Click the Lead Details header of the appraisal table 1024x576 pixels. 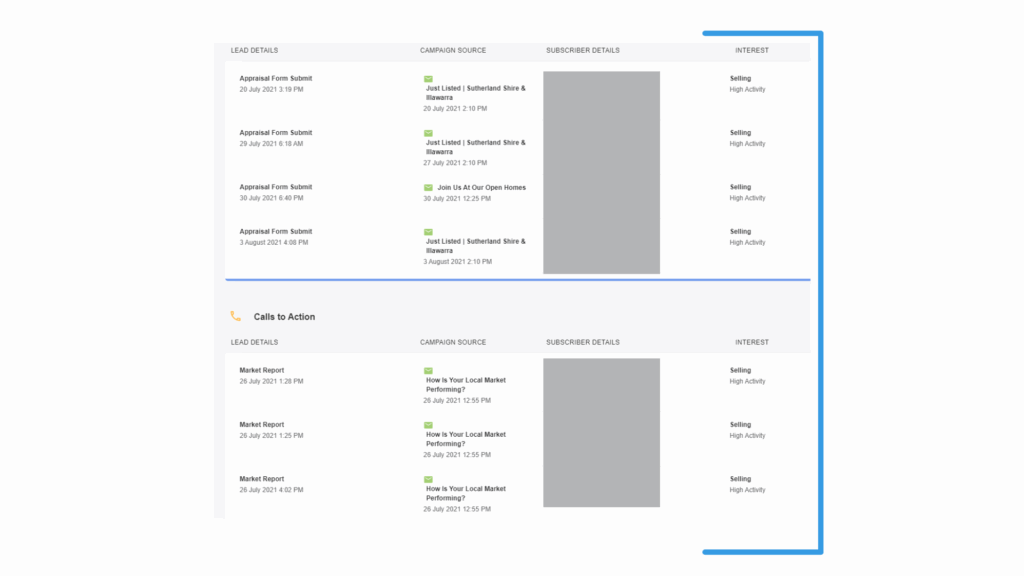click(254, 50)
